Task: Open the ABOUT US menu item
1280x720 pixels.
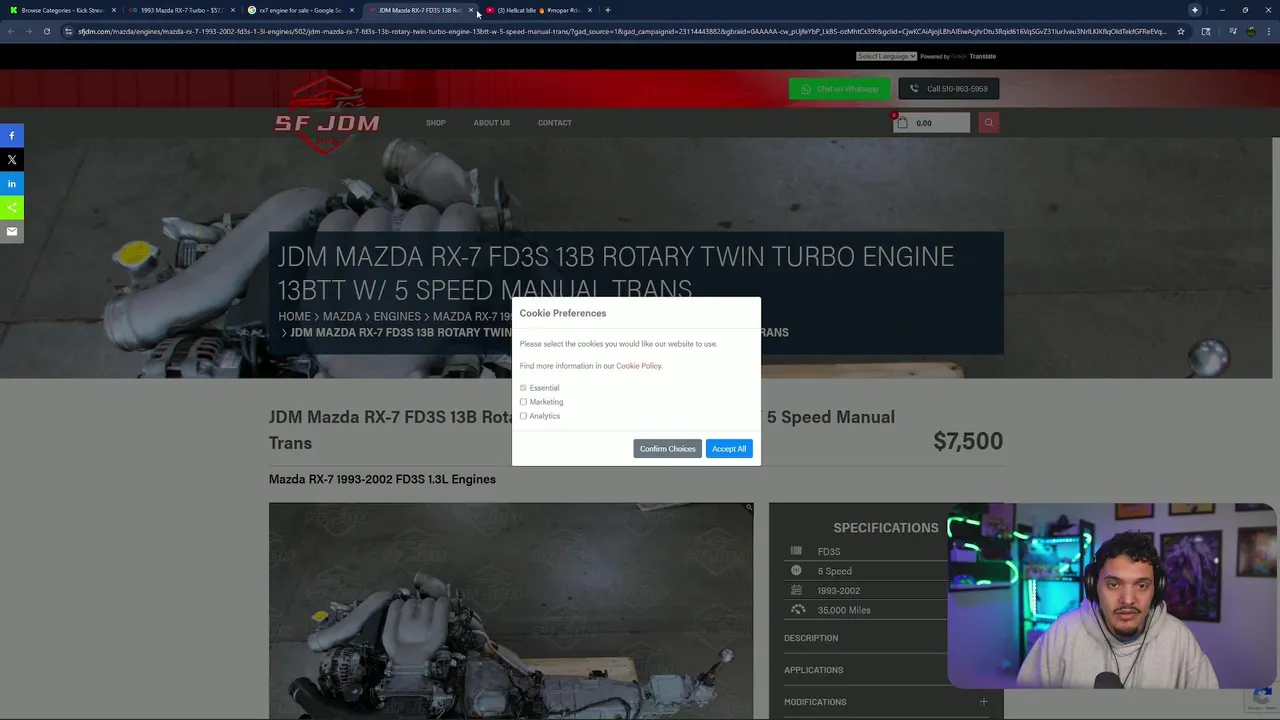Action: 491,123
